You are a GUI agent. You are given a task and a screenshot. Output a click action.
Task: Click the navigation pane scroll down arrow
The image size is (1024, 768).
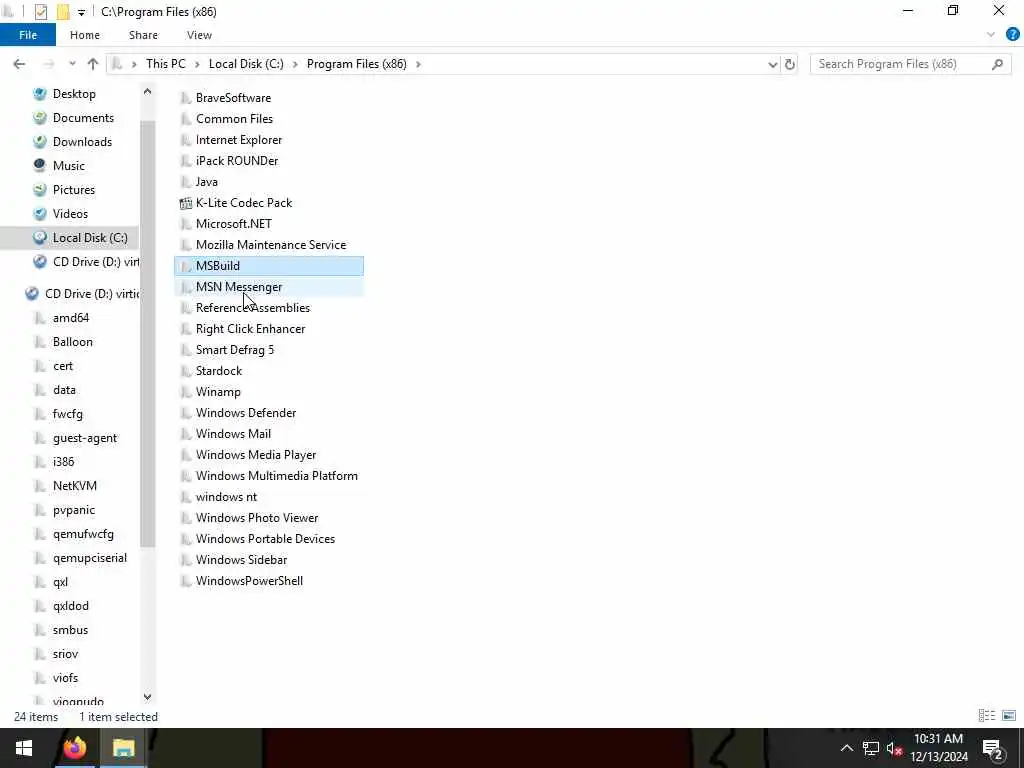click(x=148, y=697)
